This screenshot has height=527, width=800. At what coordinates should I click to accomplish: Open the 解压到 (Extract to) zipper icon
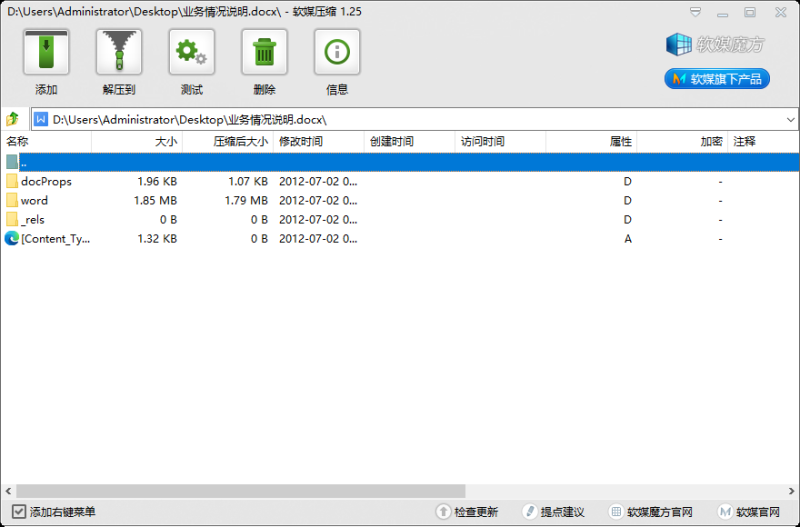(119, 52)
